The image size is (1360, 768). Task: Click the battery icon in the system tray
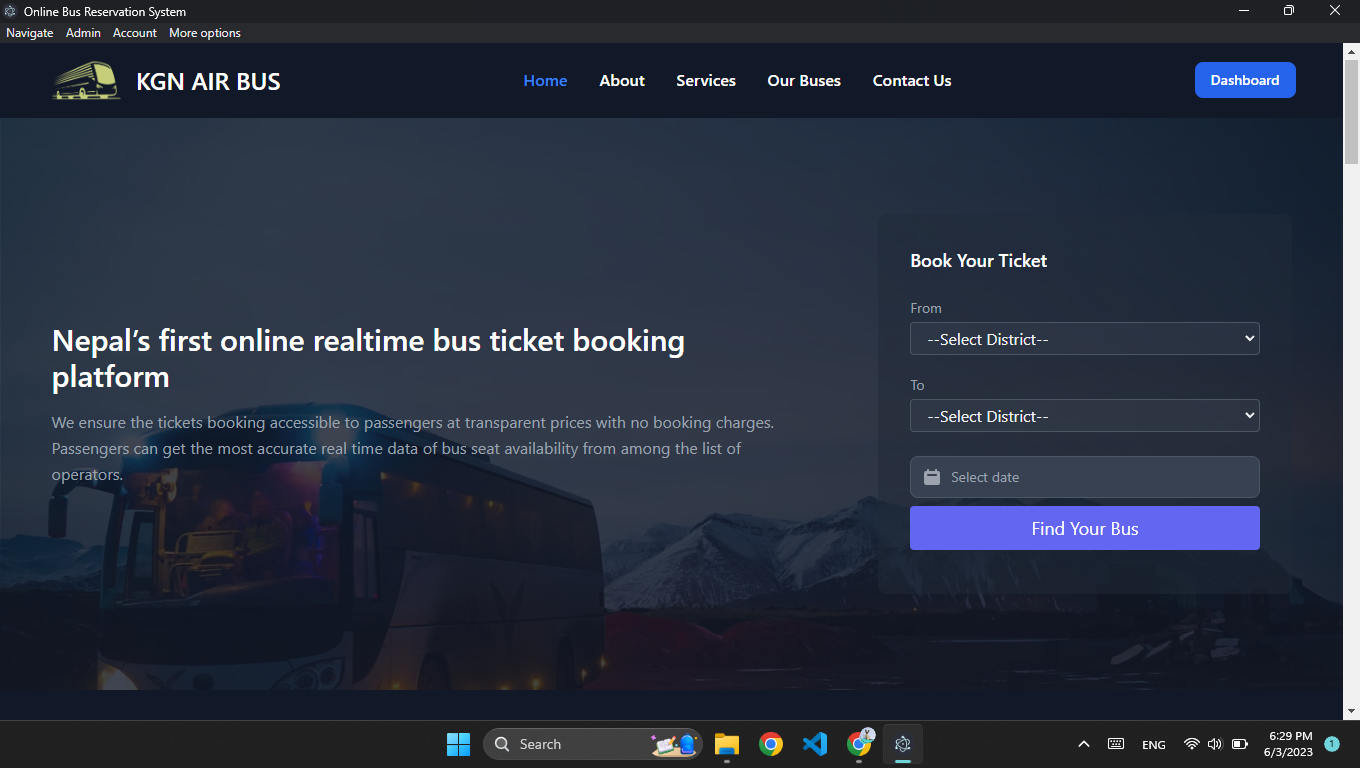[1239, 744]
